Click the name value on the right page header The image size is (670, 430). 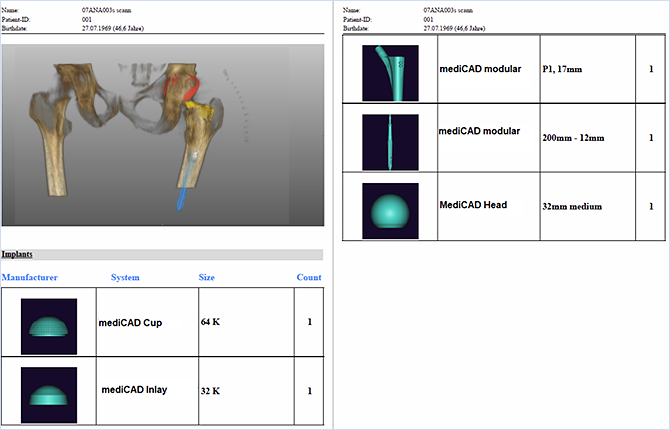(x=448, y=10)
